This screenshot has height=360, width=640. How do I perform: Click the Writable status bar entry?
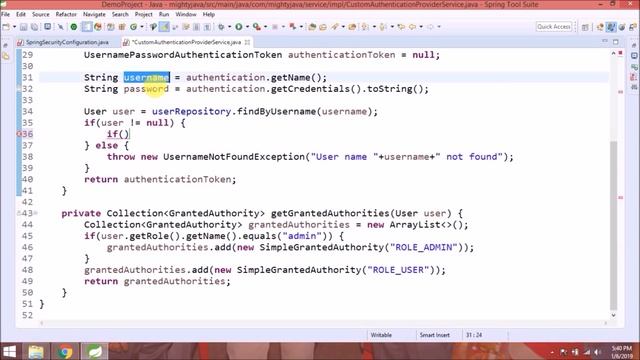381,335
